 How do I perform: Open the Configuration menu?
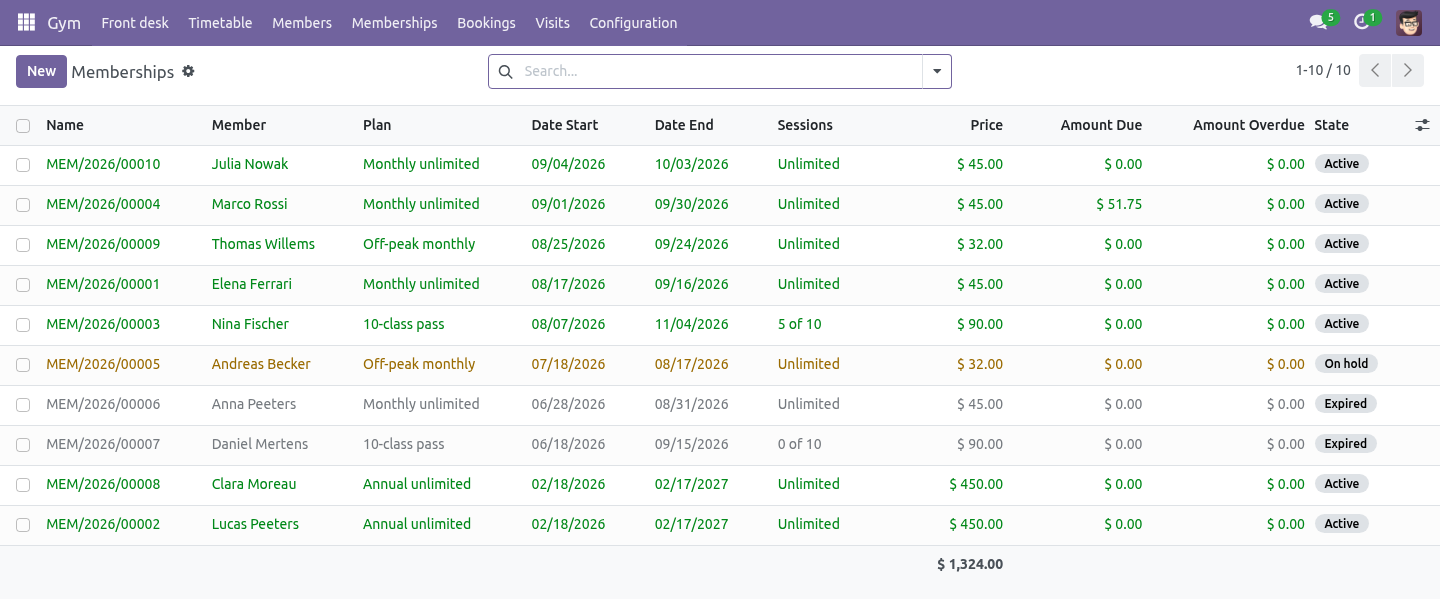click(633, 22)
